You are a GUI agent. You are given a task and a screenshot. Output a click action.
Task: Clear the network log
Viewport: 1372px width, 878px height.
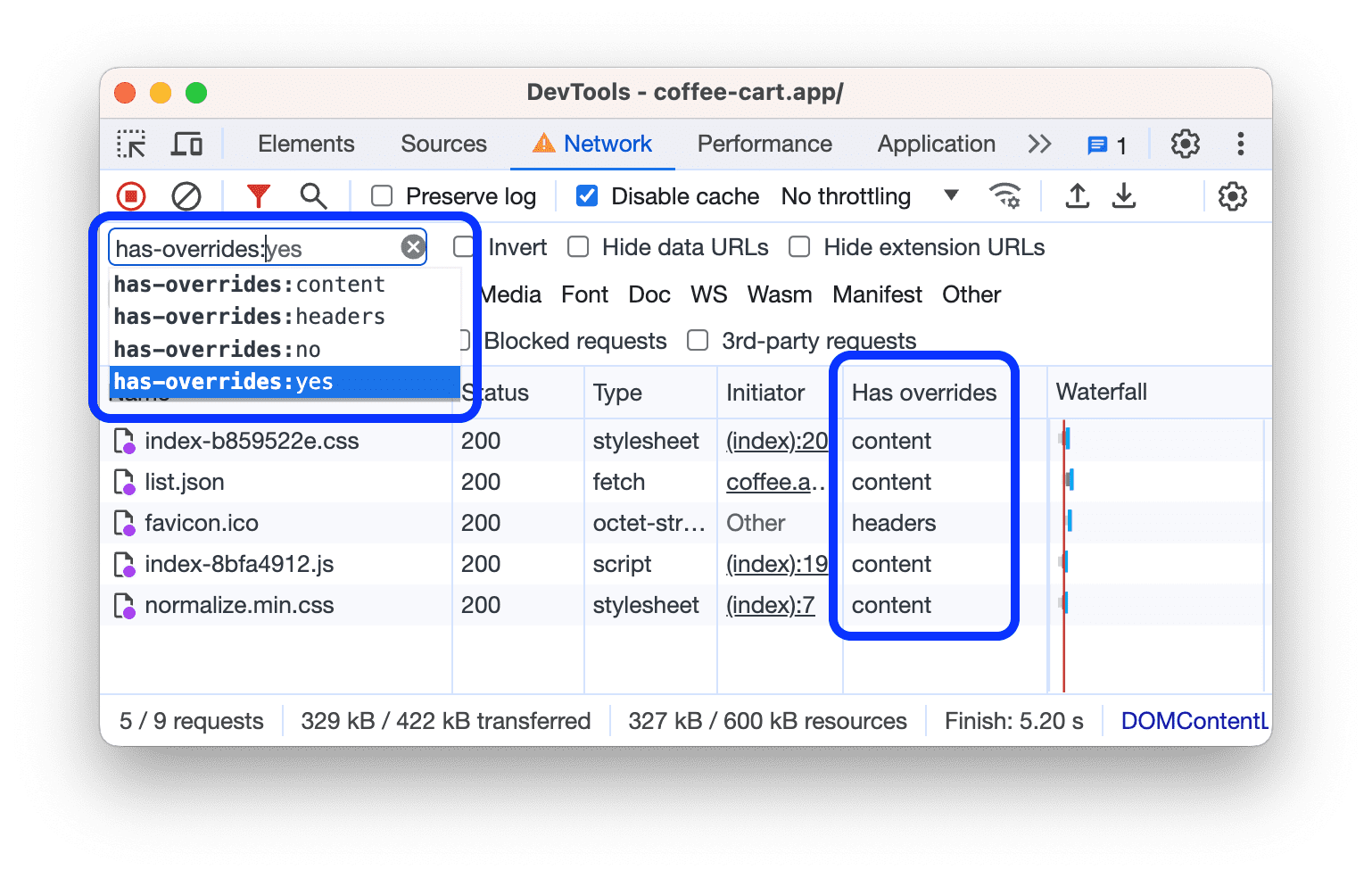(186, 196)
